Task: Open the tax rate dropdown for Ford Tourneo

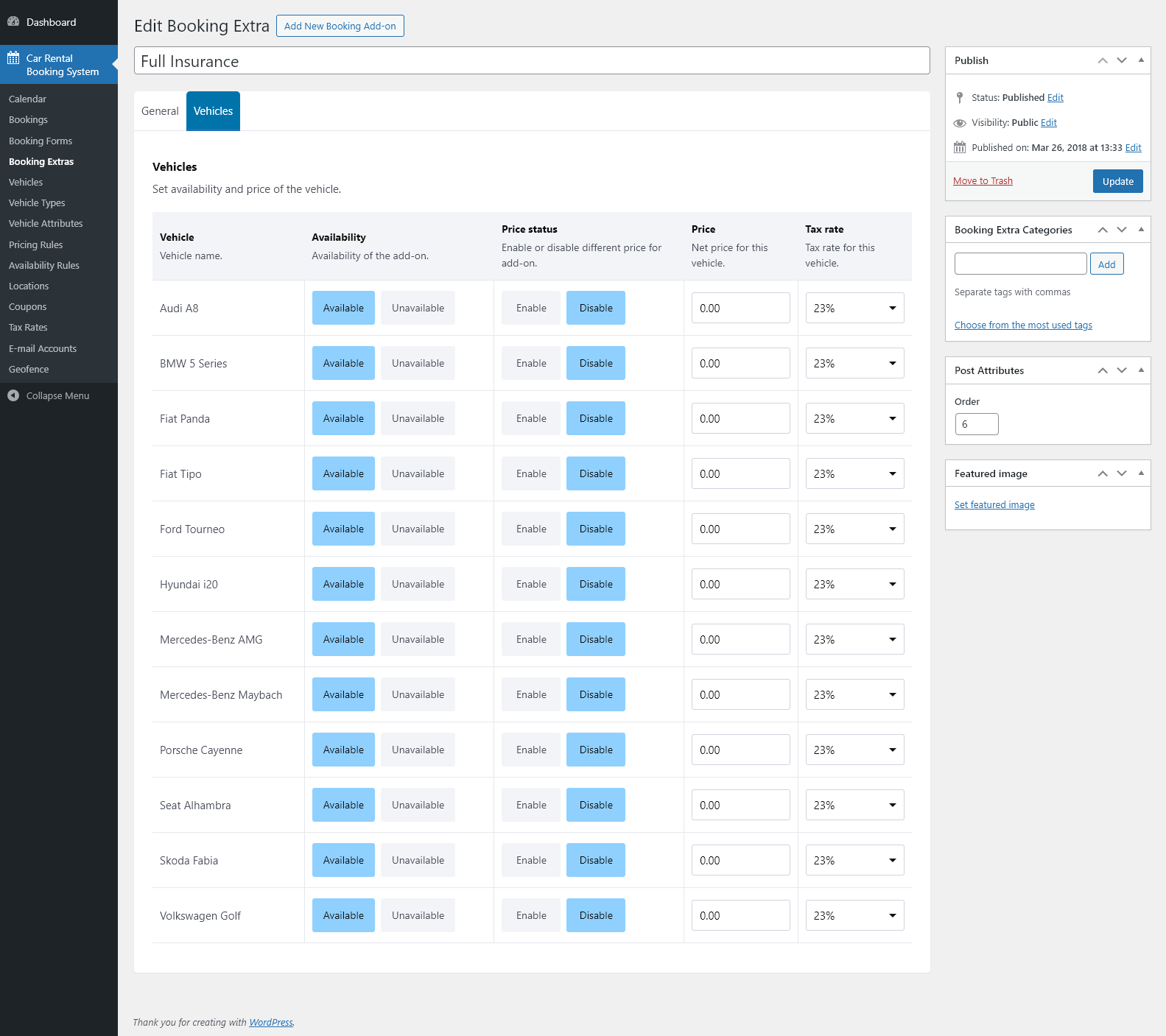Action: click(x=854, y=529)
